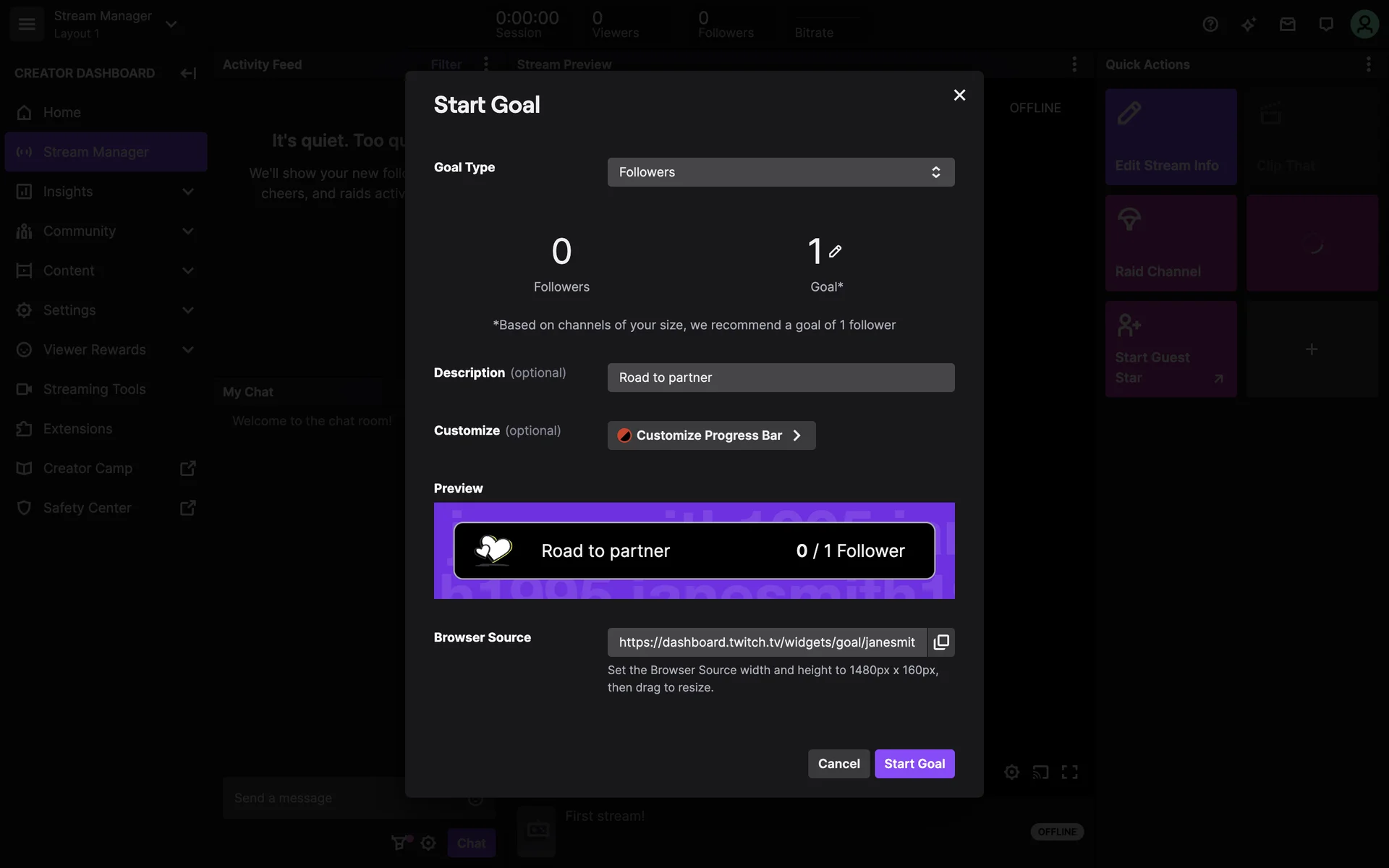The image size is (1389, 868).
Task: Open Customize Progress Bar options
Action: (x=711, y=435)
